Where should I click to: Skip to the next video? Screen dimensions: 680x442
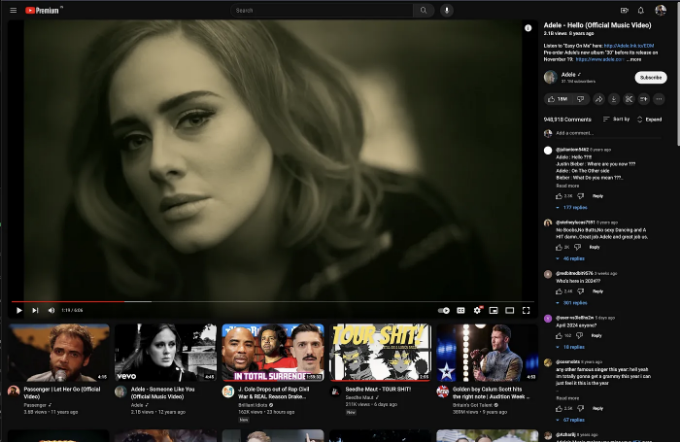coord(35,310)
